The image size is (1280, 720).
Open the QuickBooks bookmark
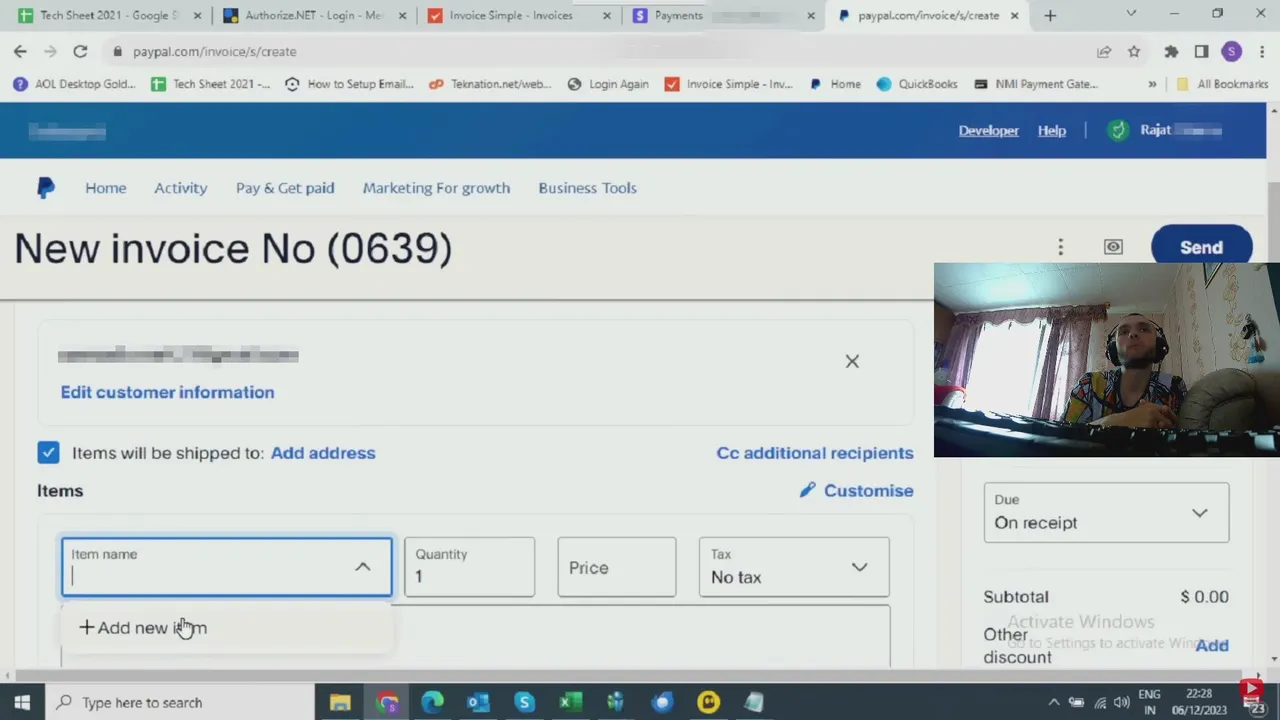pyautogui.click(x=917, y=84)
